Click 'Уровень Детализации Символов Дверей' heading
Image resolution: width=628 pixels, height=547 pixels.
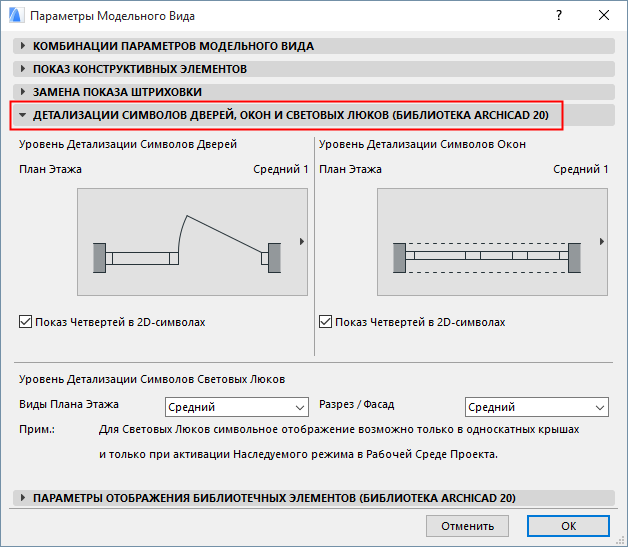pos(128,144)
